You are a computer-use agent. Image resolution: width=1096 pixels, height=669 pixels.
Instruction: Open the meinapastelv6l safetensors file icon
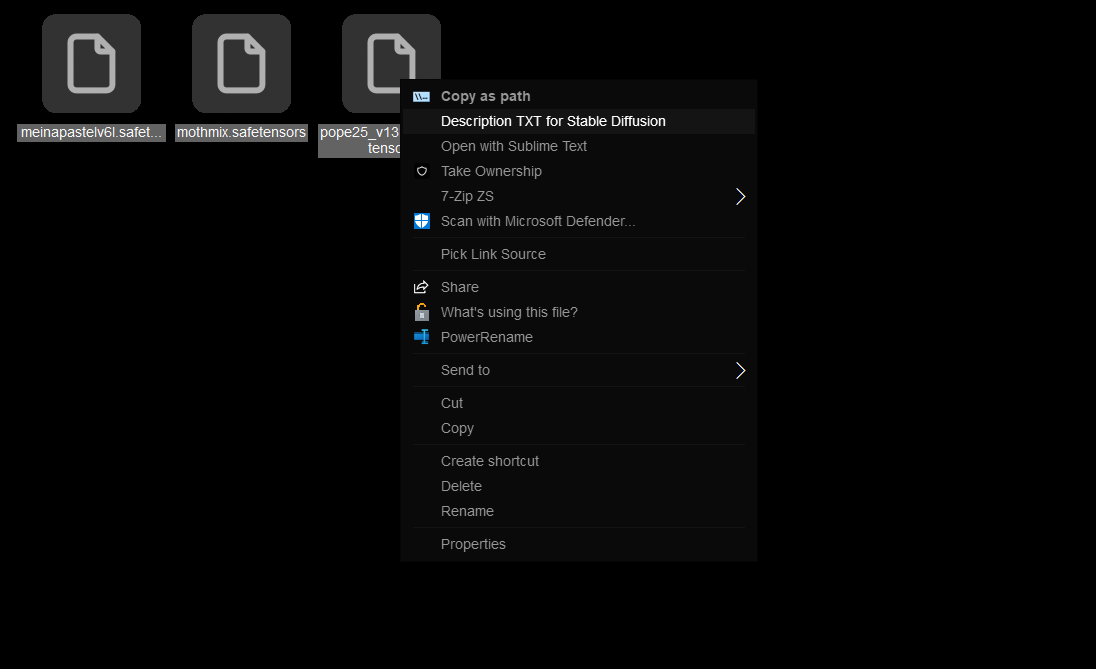click(x=92, y=64)
